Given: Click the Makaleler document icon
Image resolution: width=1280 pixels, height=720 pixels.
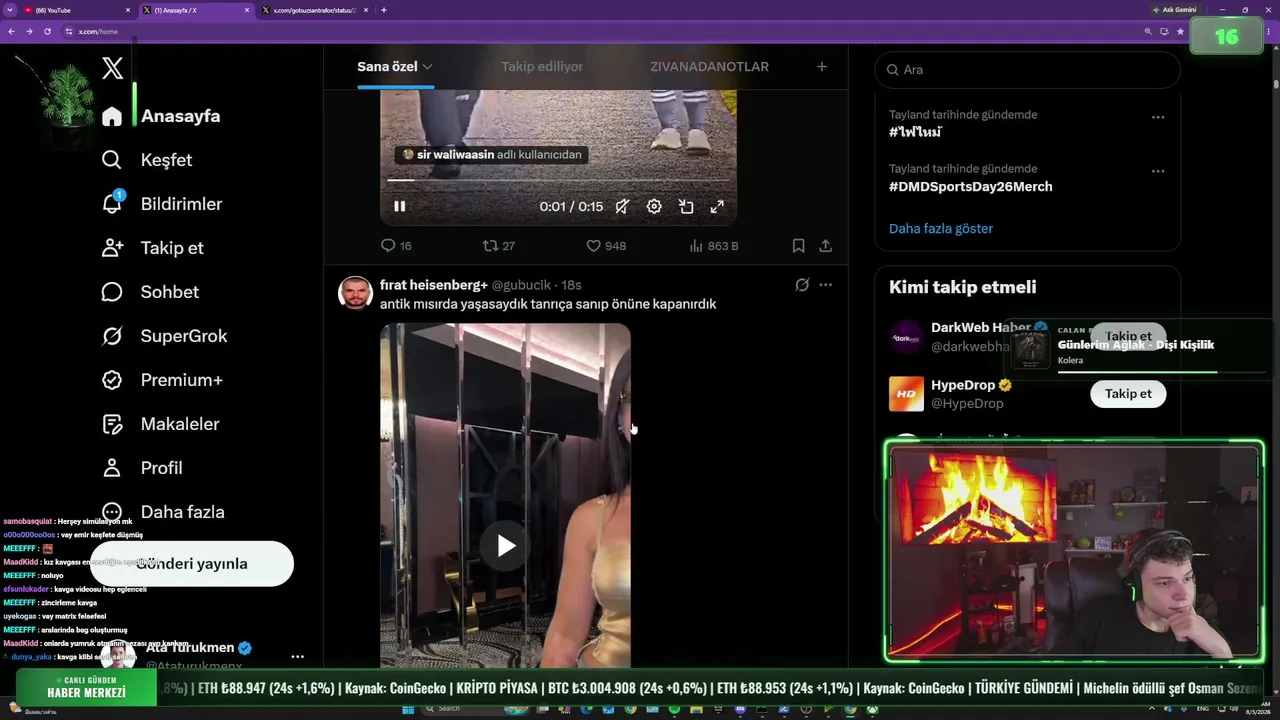Looking at the screenshot, I should tap(112, 424).
